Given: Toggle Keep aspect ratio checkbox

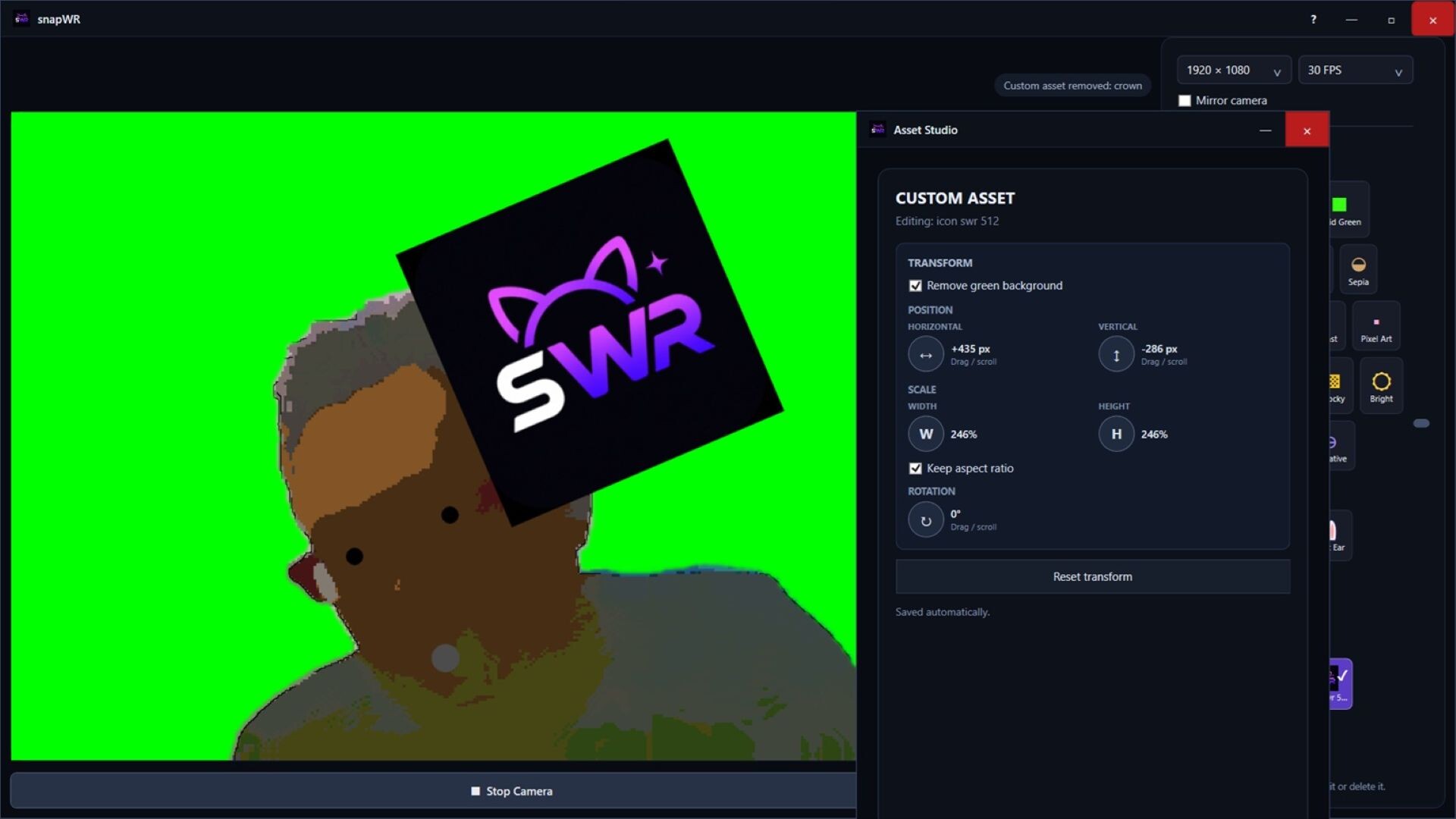Looking at the screenshot, I should (x=915, y=469).
